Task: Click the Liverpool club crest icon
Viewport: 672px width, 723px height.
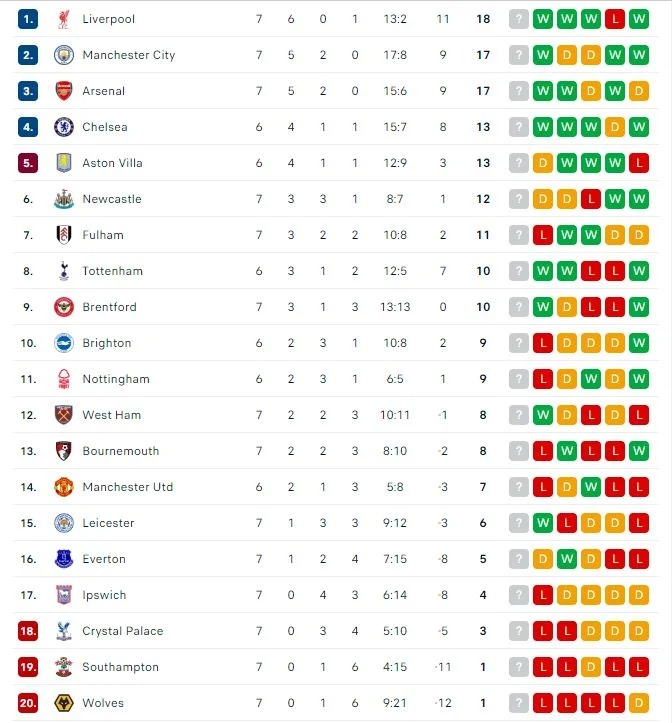Action: (64, 19)
